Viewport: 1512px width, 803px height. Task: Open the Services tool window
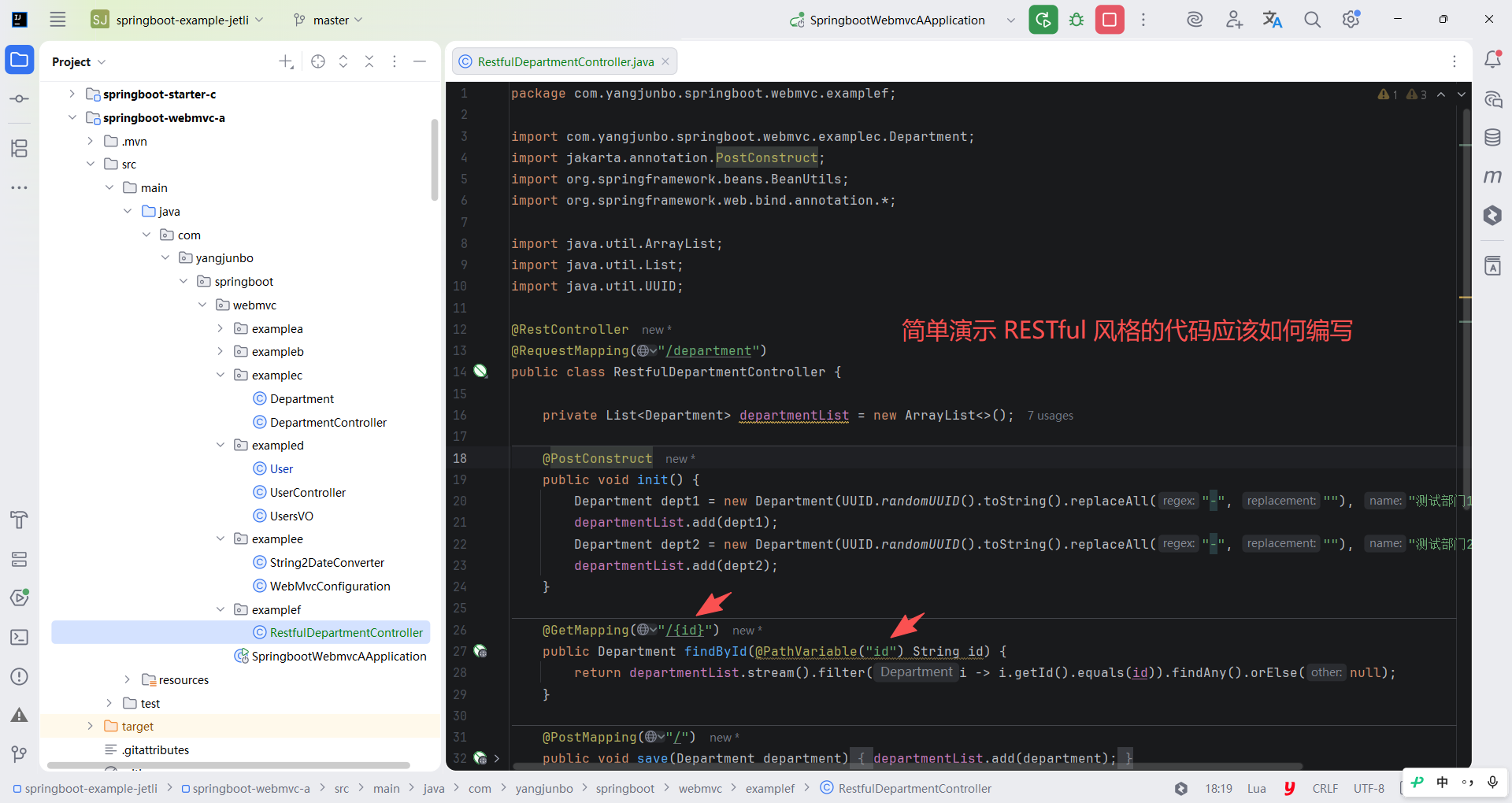coord(20,559)
